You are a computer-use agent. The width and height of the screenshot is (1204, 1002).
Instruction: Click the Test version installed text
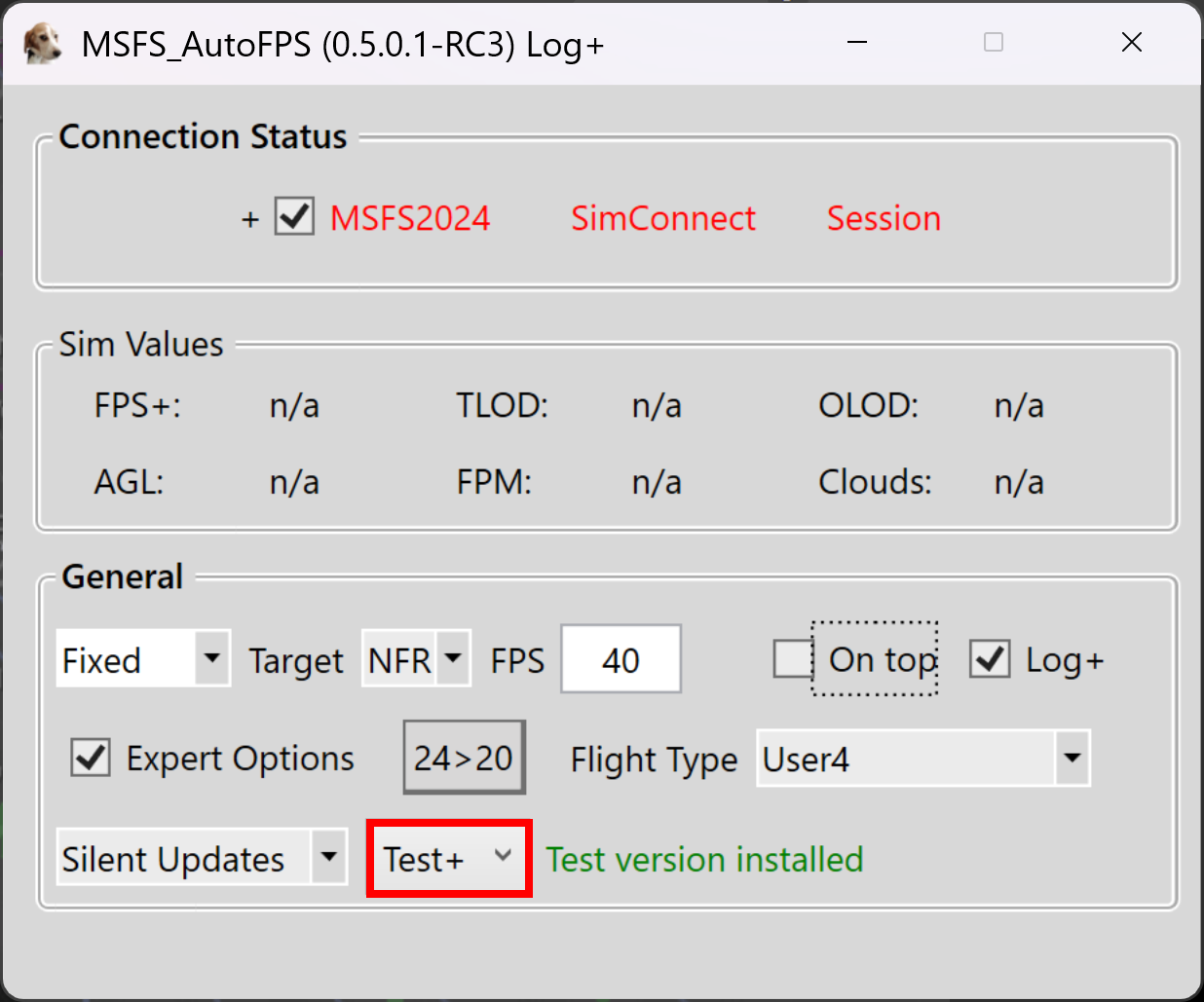tap(704, 860)
